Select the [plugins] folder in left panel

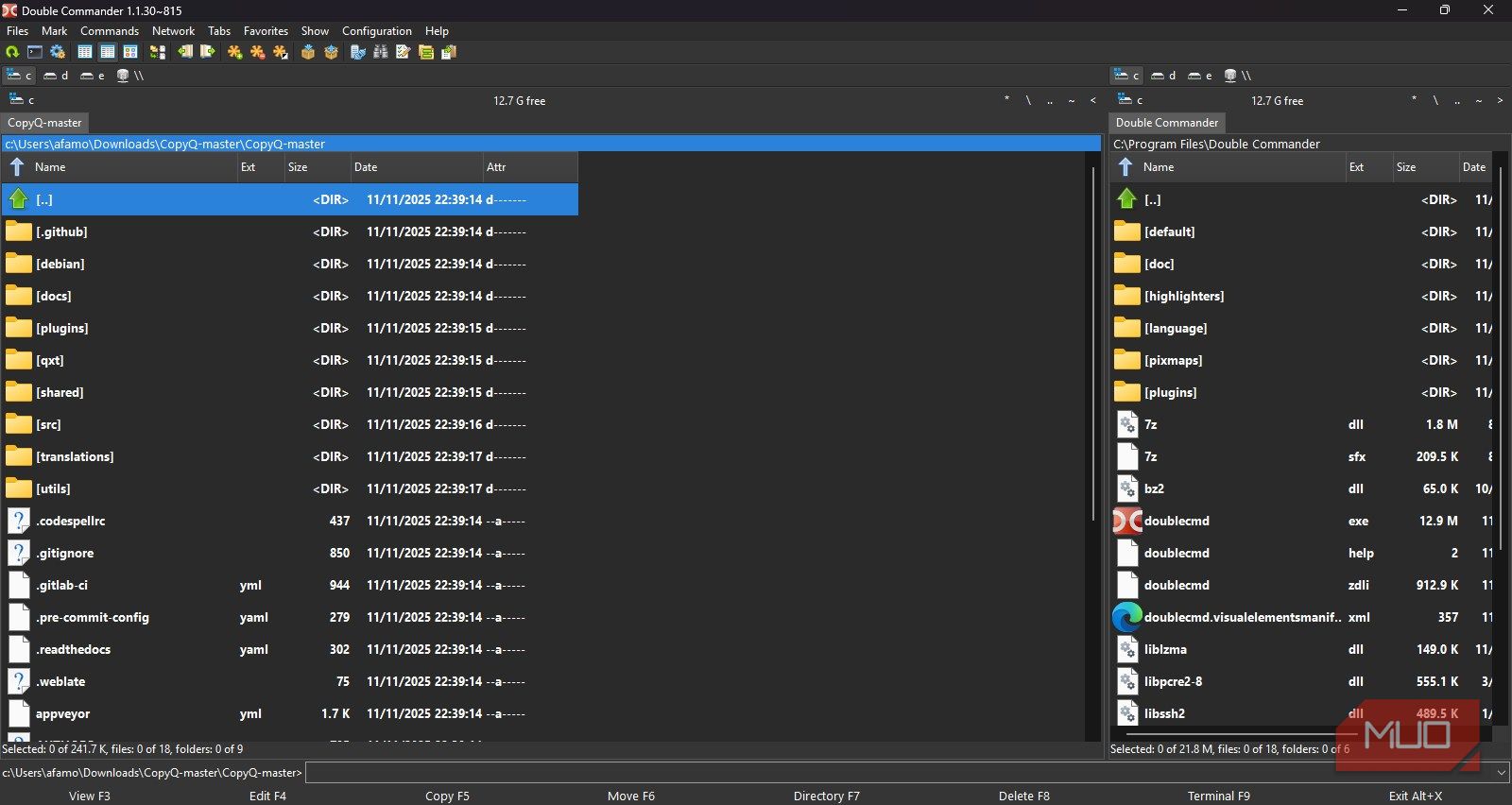(289, 328)
